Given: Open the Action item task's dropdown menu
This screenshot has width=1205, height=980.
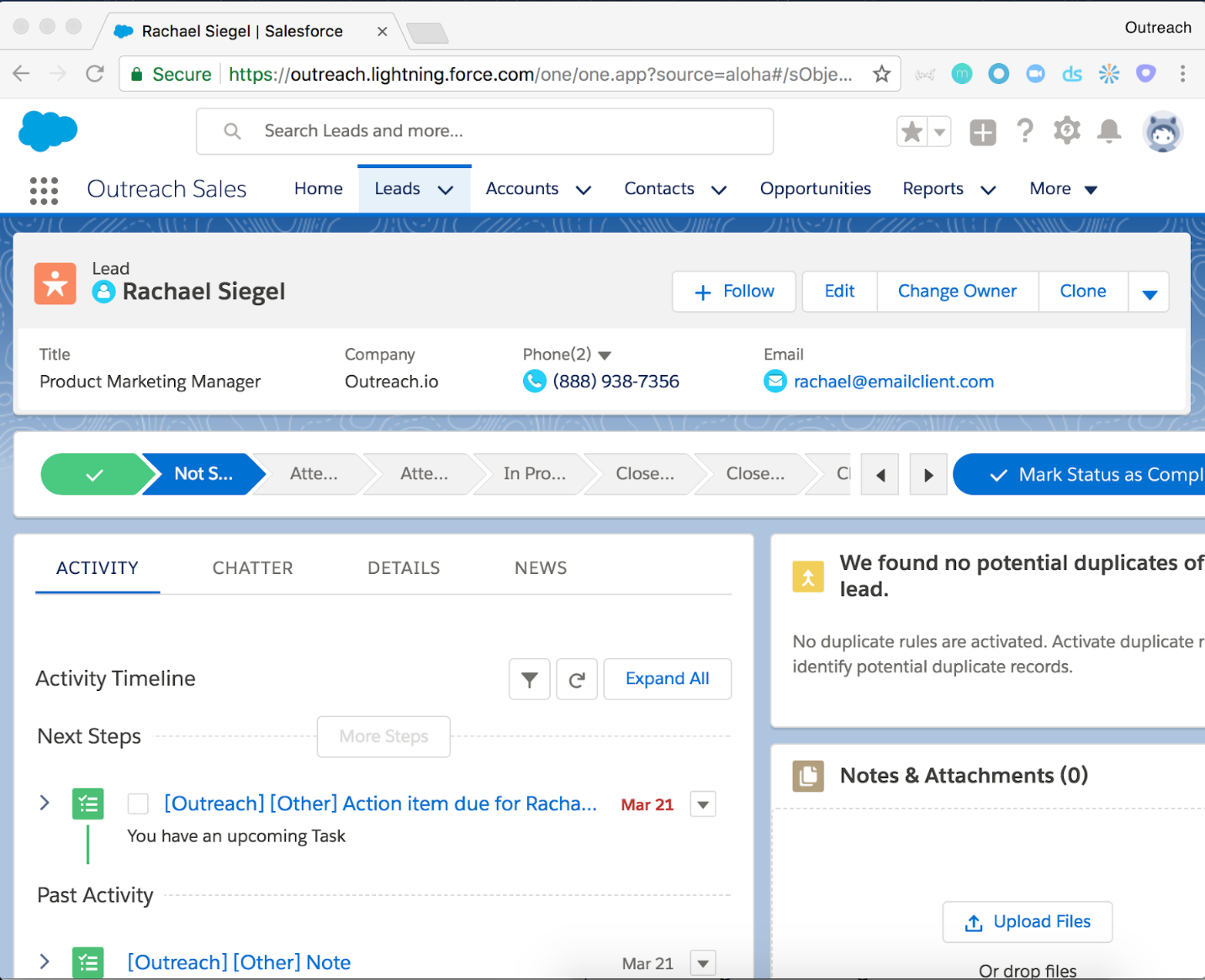Looking at the screenshot, I should (703, 804).
